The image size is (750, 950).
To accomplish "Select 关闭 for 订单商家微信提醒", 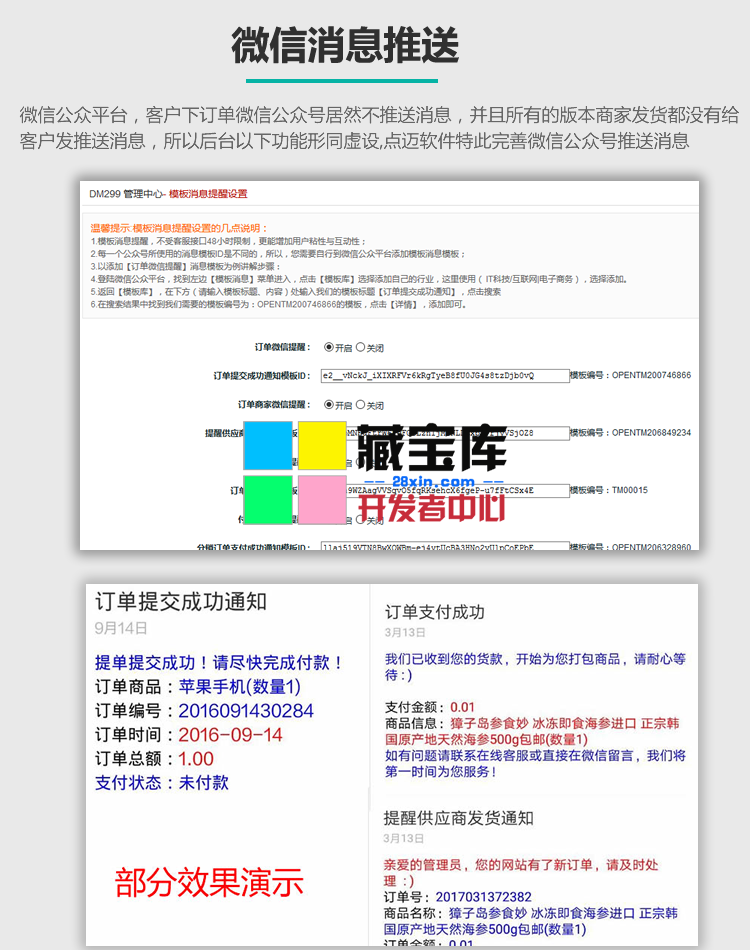I will [x=360, y=405].
